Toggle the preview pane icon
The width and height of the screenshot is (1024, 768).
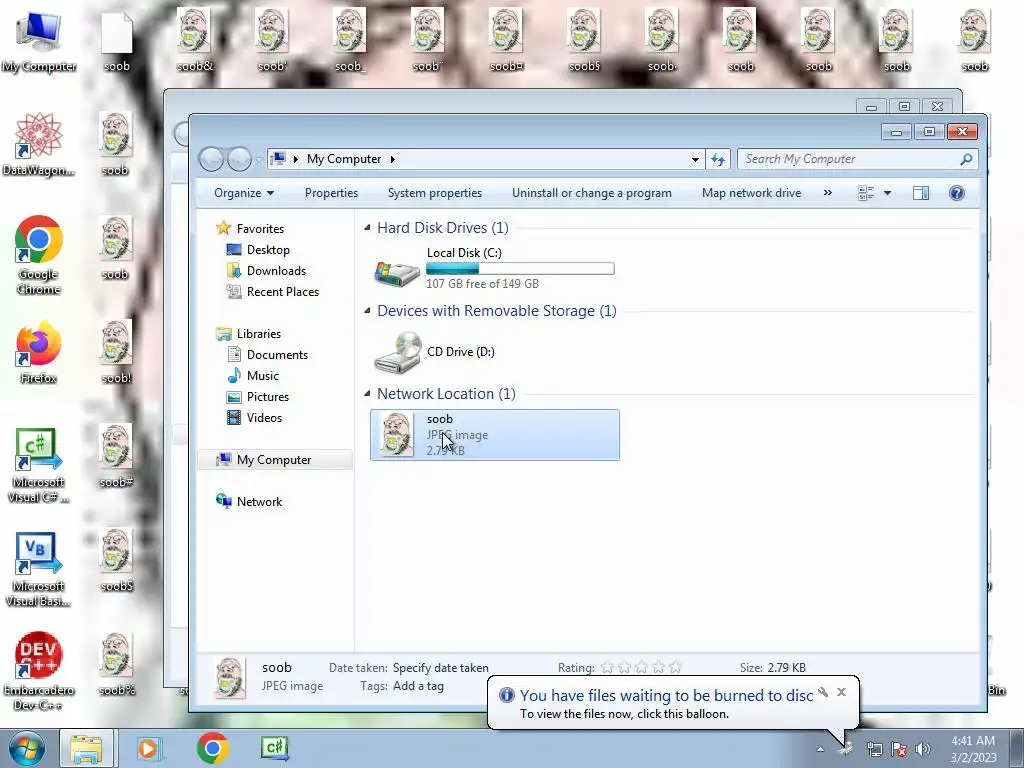click(921, 193)
